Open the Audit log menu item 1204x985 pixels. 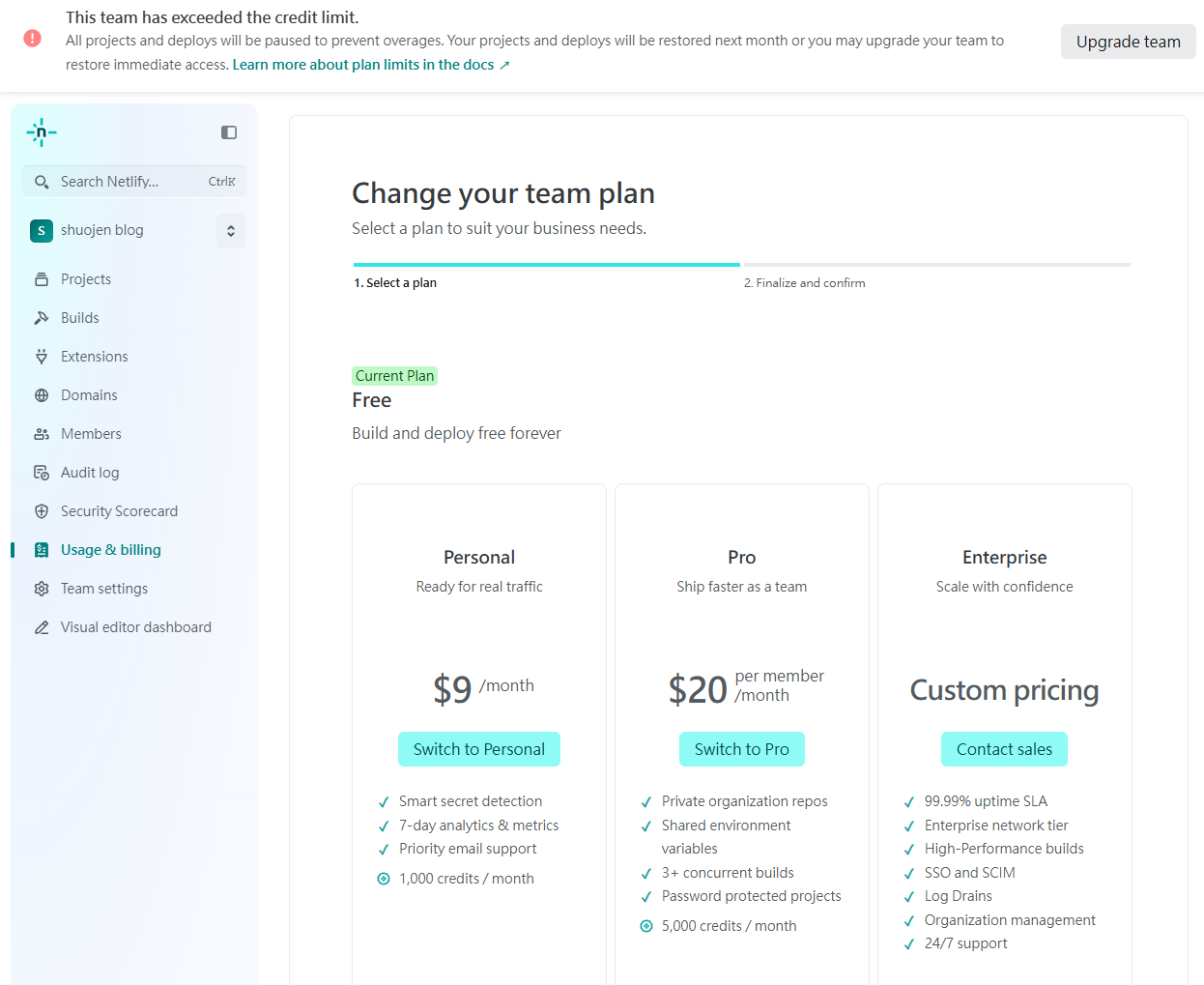pyautogui.click(x=90, y=473)
